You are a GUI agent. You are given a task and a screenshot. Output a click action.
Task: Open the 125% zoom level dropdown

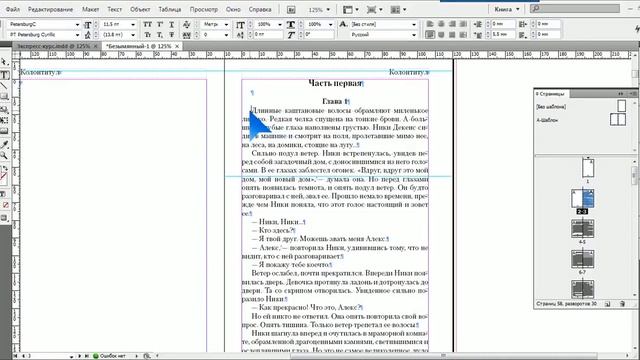pyautogui.click(x=328, y=9)
